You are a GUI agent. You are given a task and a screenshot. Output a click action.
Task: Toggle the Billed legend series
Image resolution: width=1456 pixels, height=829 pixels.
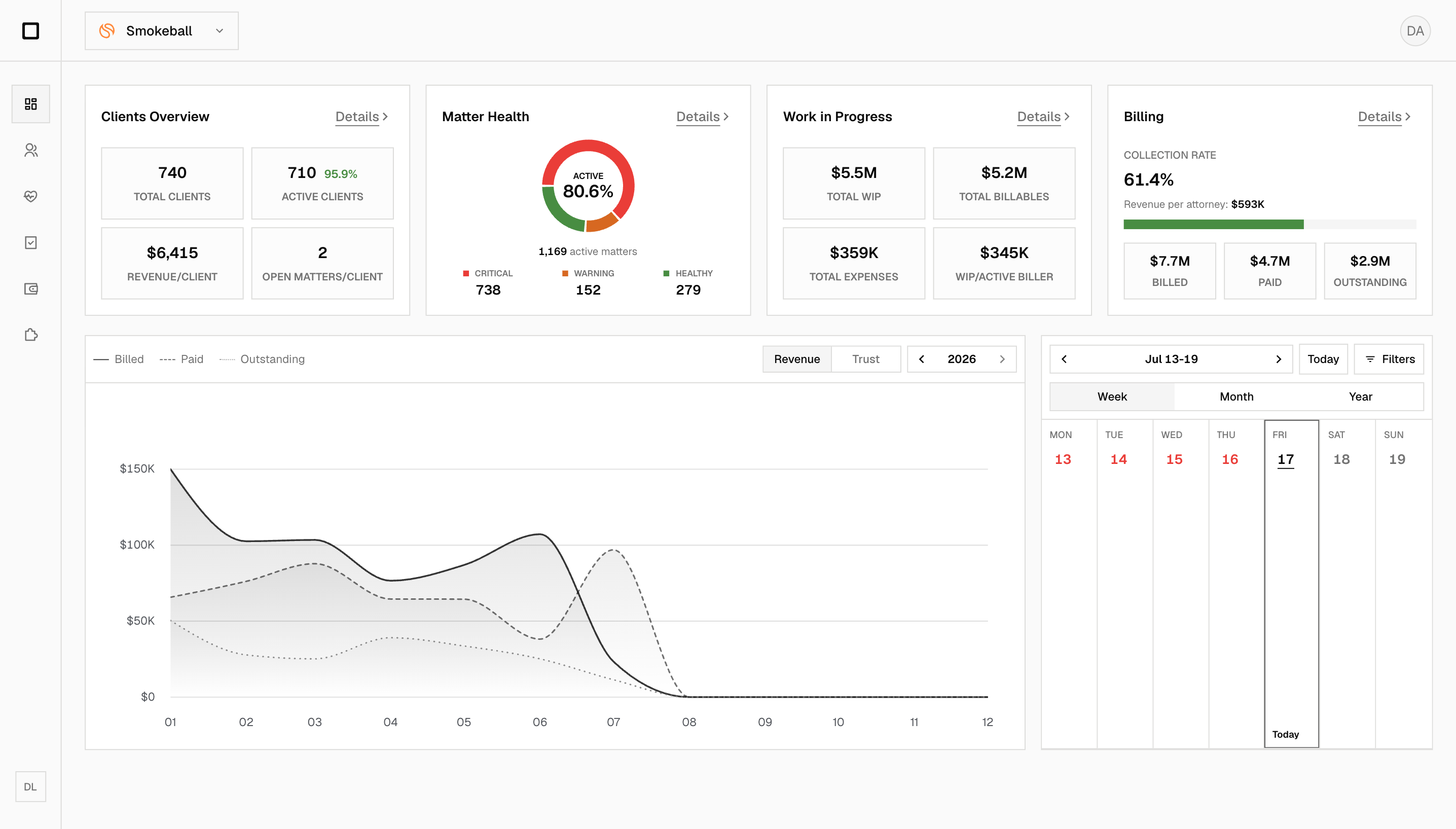tap(119, 358)
